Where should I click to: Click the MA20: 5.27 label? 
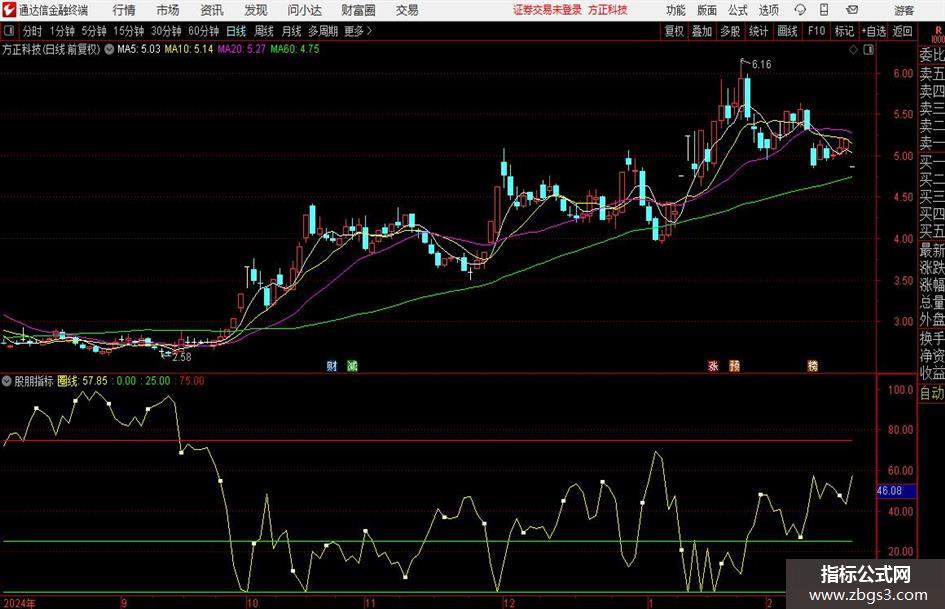(242, 49)
